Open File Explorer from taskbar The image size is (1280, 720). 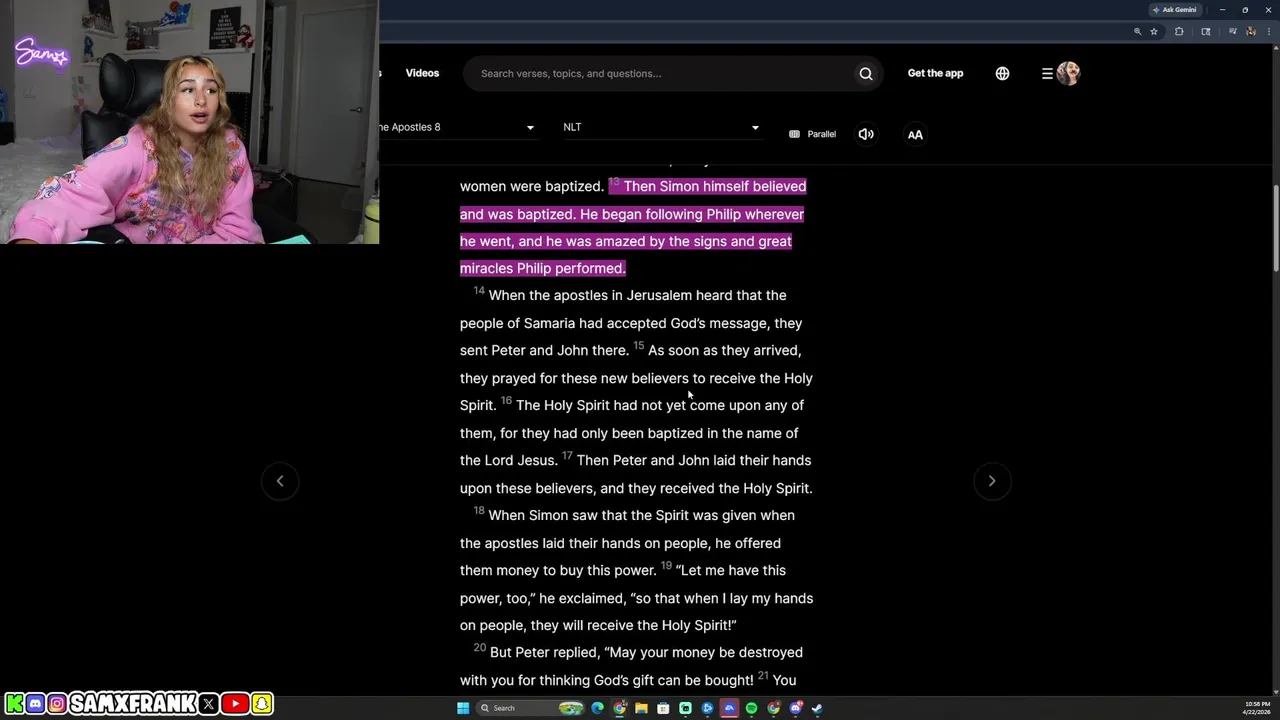pyautogui.click(x=641, y=708)
